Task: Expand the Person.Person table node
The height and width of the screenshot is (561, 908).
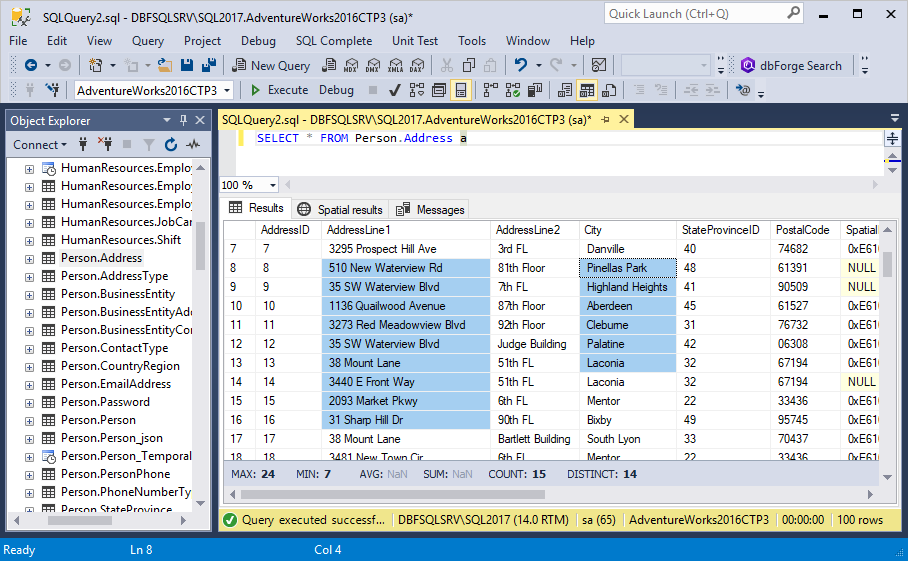Action: (x=29, y=421)
